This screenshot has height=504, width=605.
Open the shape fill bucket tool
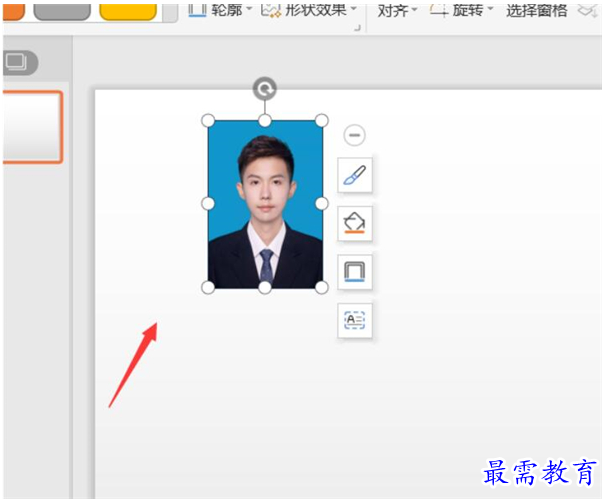coord(355,223)
